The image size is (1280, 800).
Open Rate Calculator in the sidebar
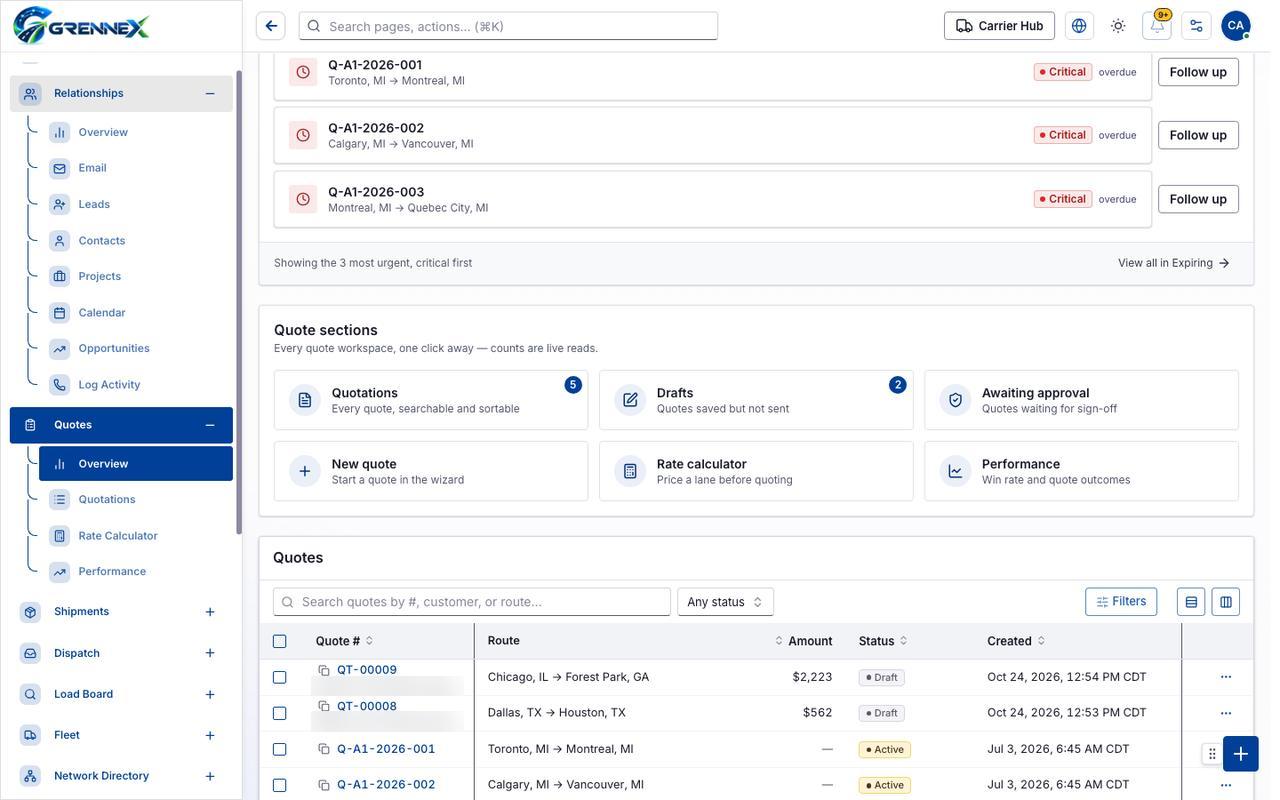pyautogui.click(x=136, y=535)
